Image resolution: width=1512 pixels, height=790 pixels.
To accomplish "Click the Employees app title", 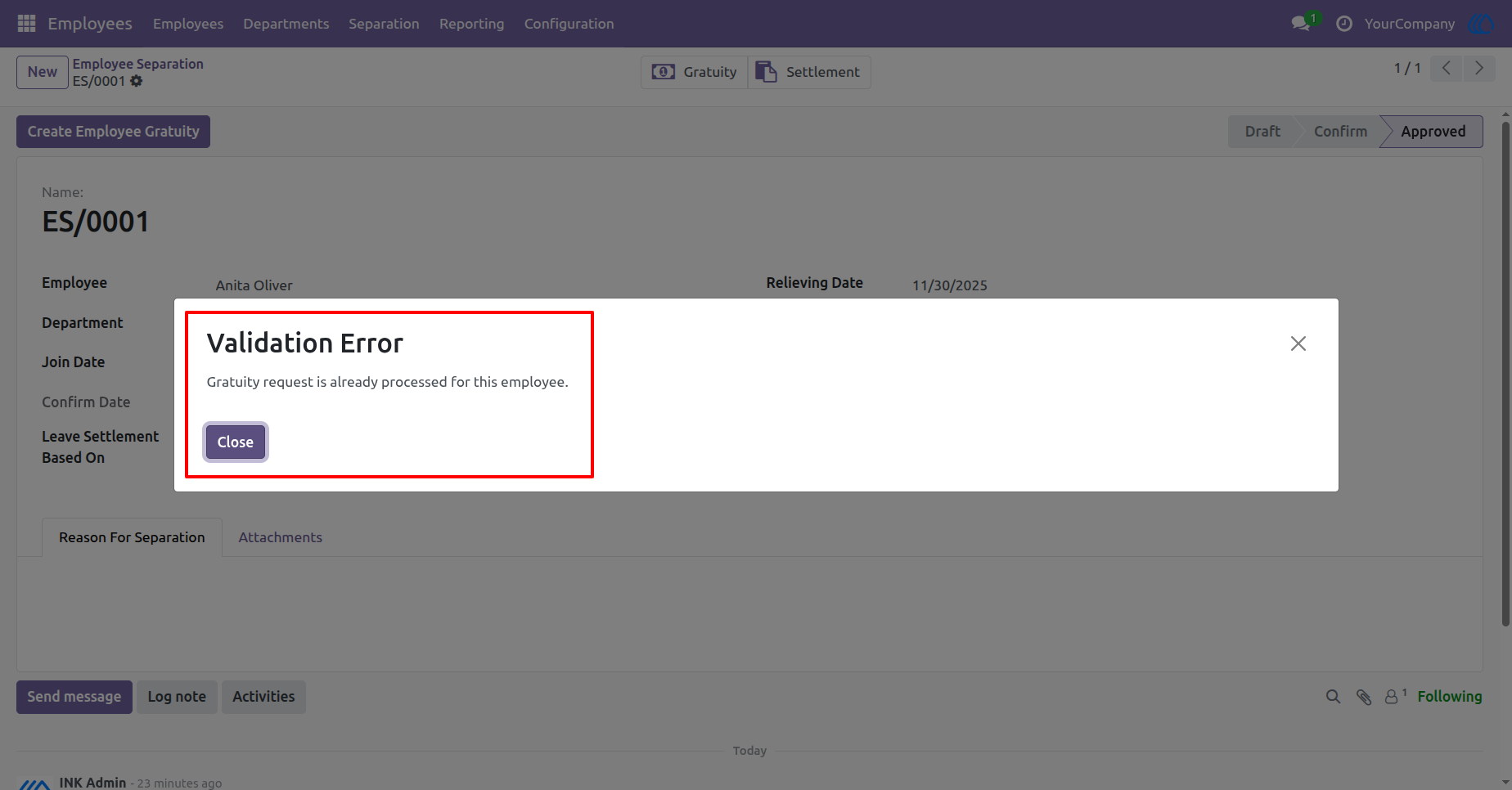I will click(x=90, y=24).
